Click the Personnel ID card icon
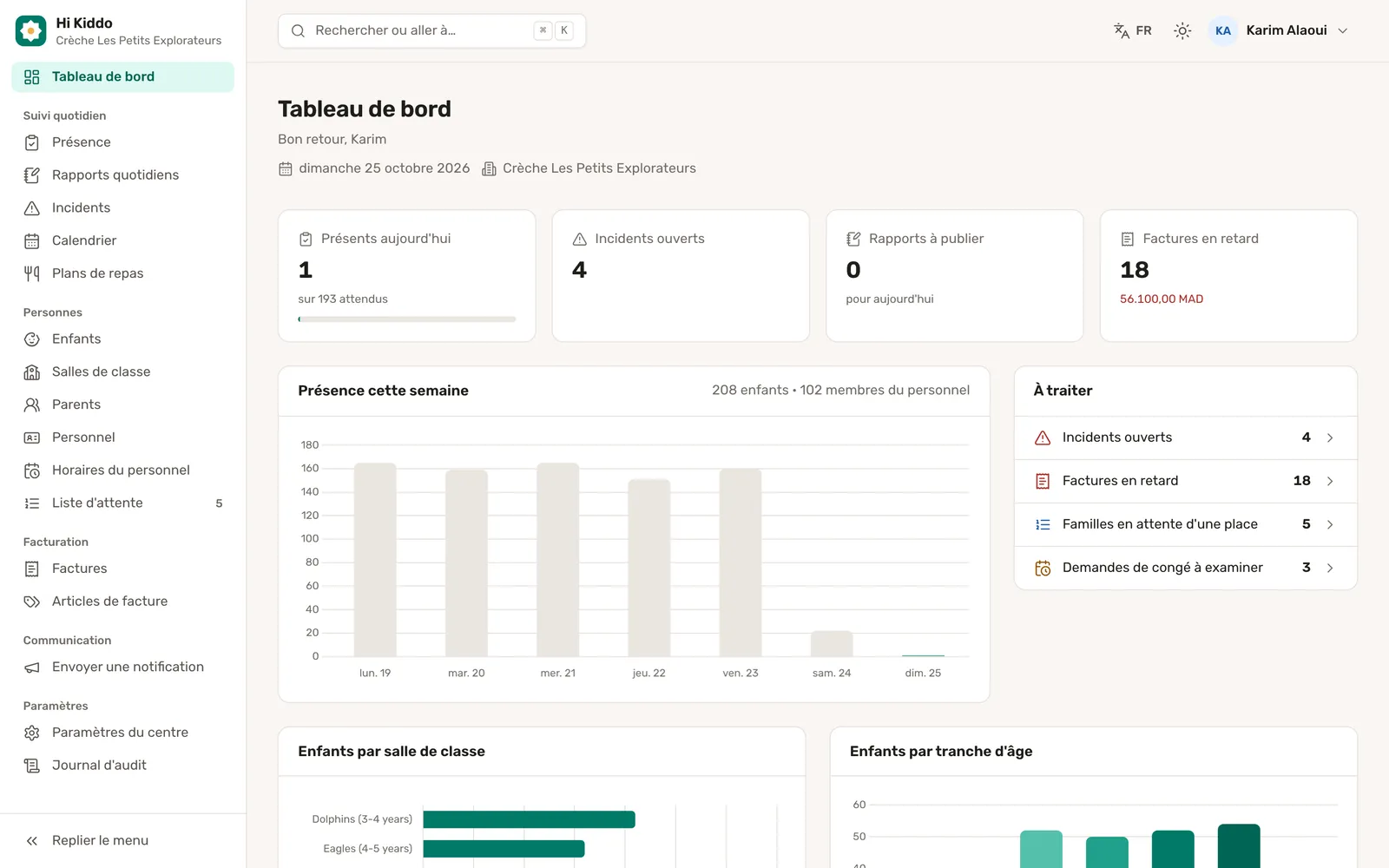The height and width of the screenshot is (868, 1389). pyautogui.click(x=32, y=437)
